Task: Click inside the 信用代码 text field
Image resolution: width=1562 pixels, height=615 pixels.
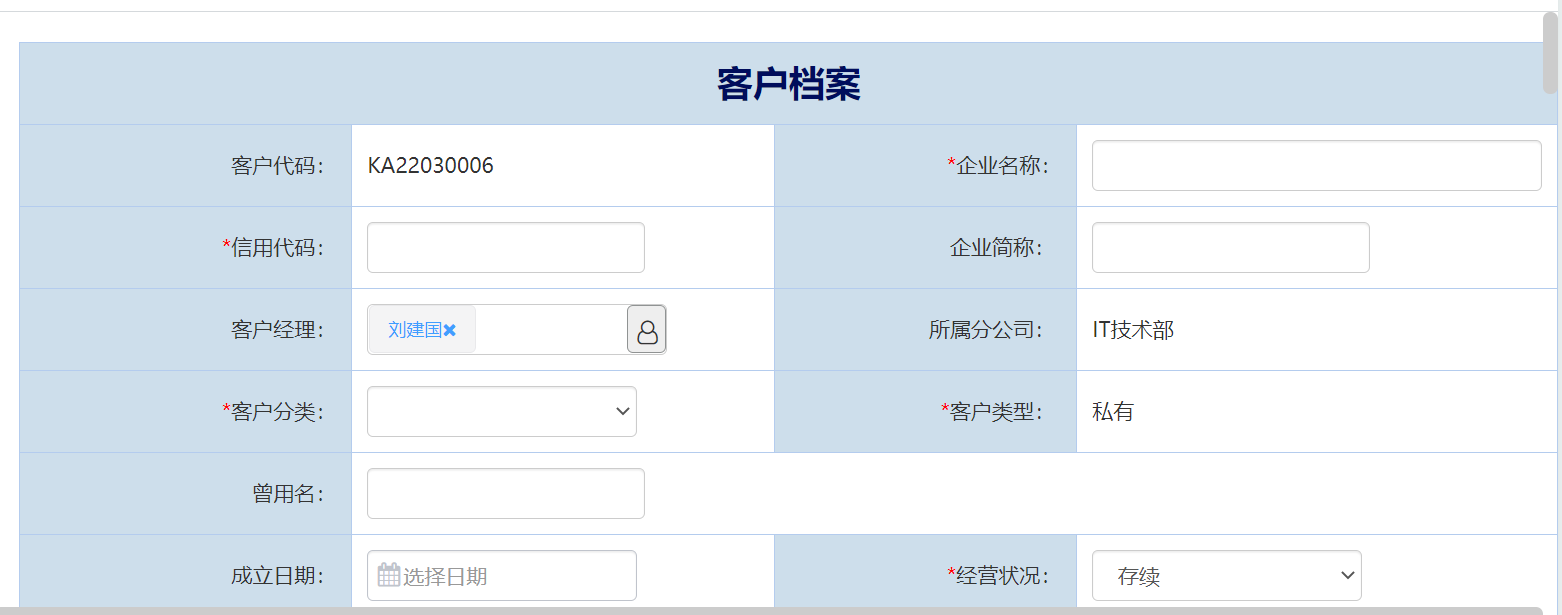Action: click(505, 247)
